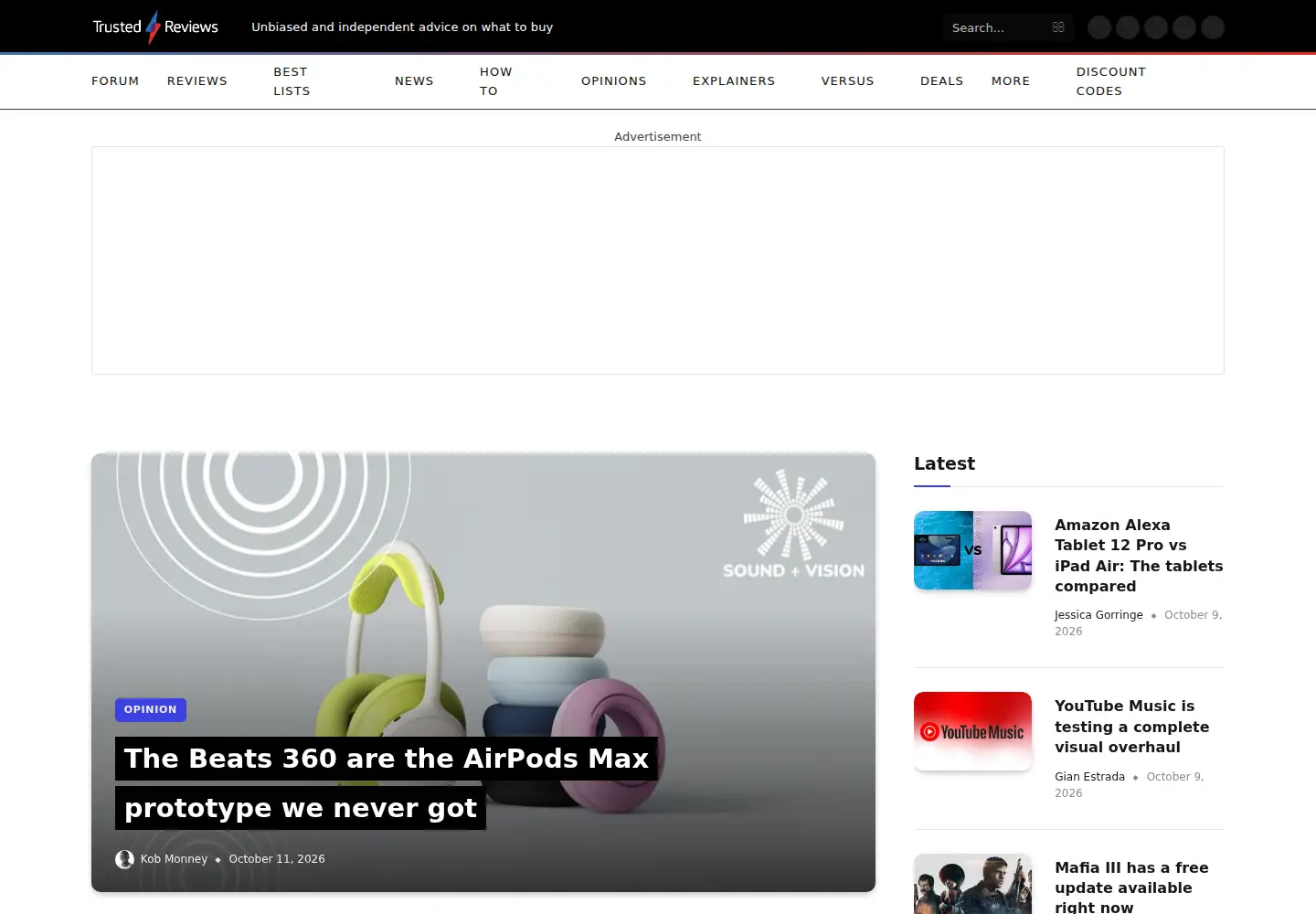
Task: Click Kob Monney's author avatar
Action: point(124,859)
